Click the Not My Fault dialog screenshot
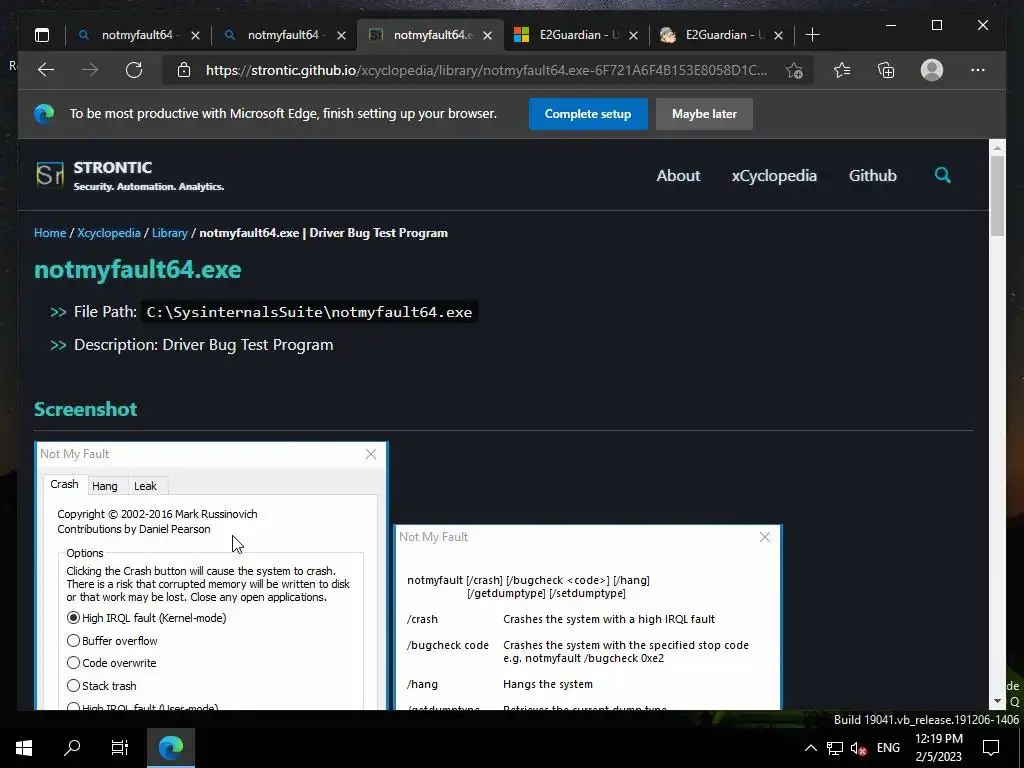 [x=212, y=576]
